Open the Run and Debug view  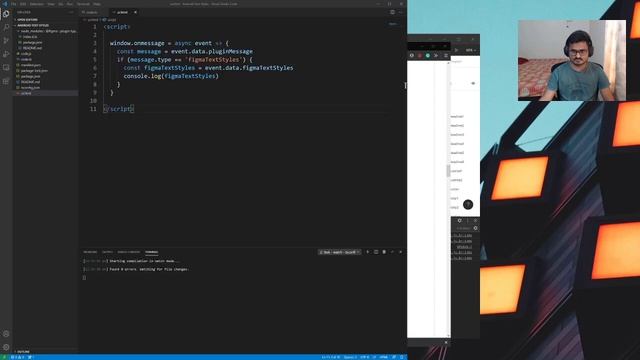coord(6,54)
